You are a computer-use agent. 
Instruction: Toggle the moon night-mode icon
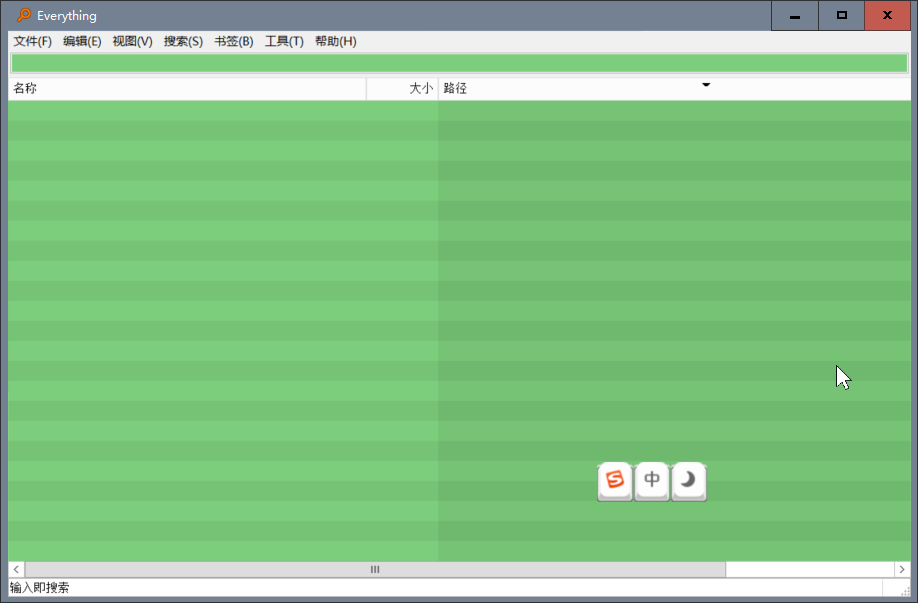(x=688, y=481)
